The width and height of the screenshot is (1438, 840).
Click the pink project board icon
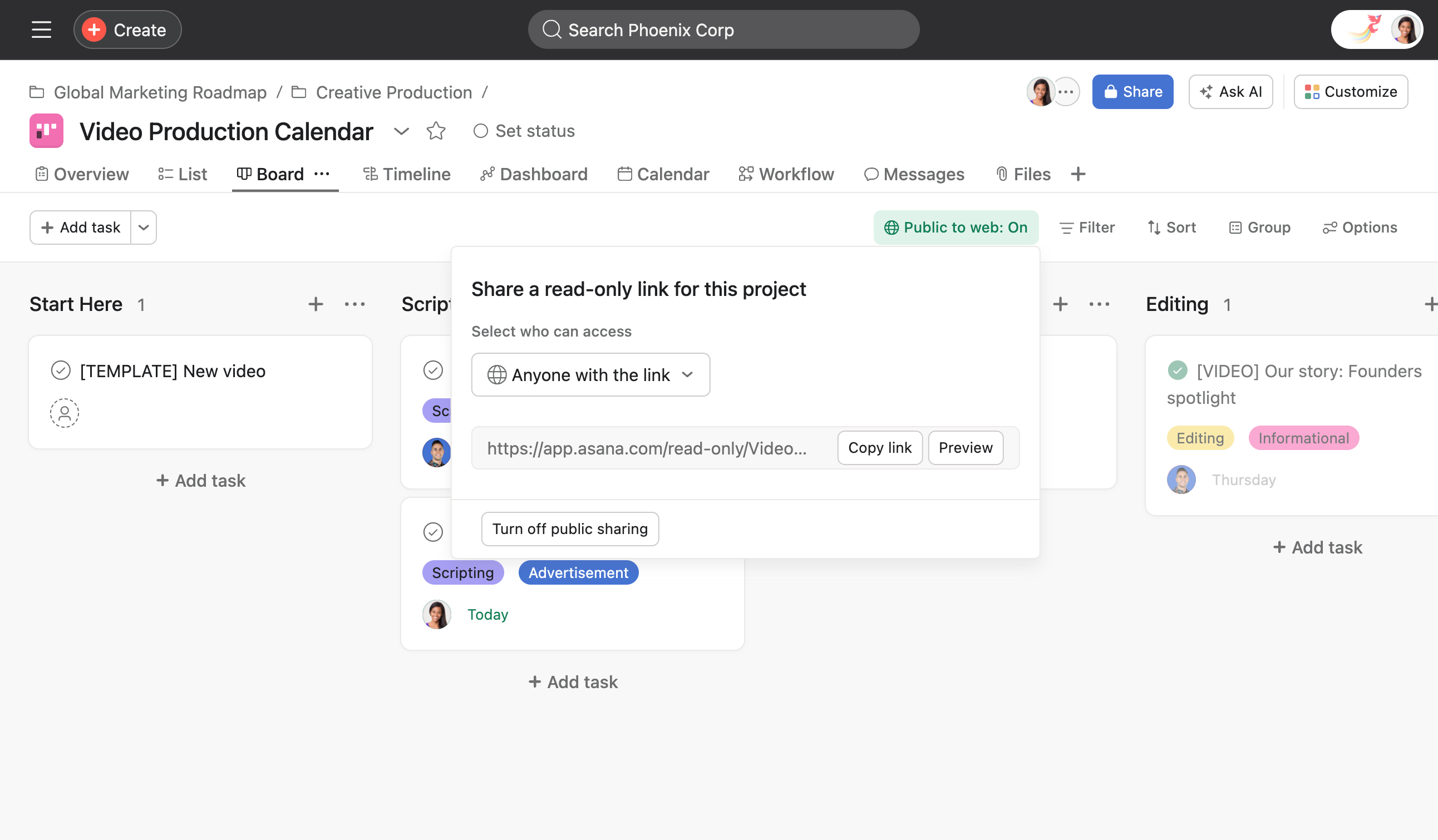[46, 131]
